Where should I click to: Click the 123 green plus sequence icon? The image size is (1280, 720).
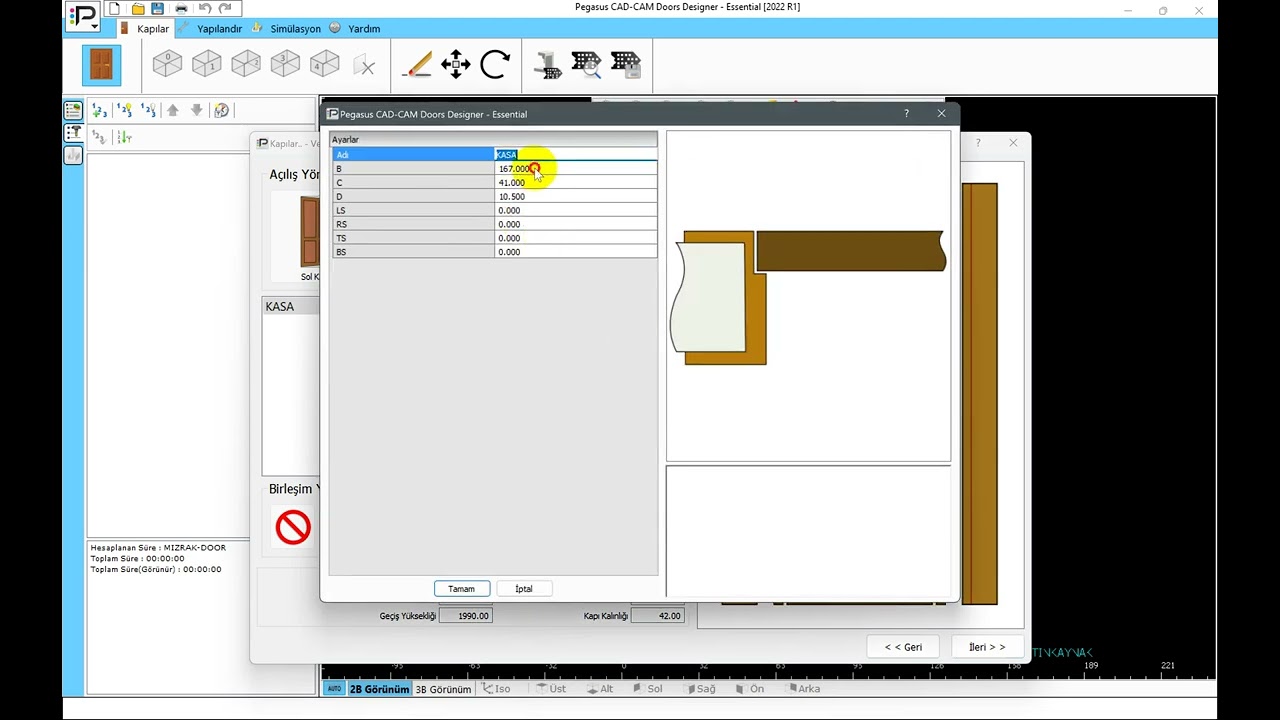[x=99, y=110]
